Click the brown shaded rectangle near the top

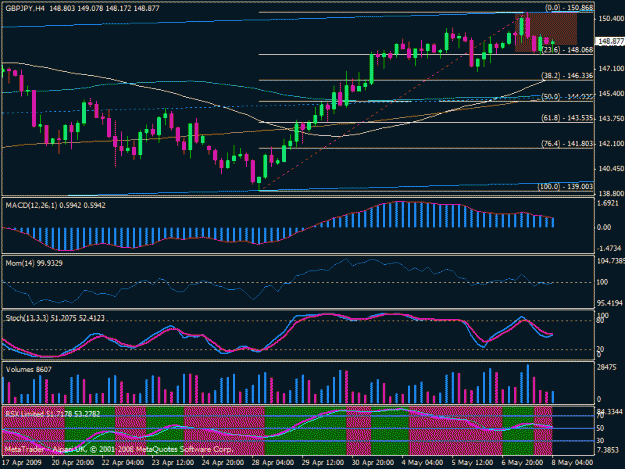point(546,32)
